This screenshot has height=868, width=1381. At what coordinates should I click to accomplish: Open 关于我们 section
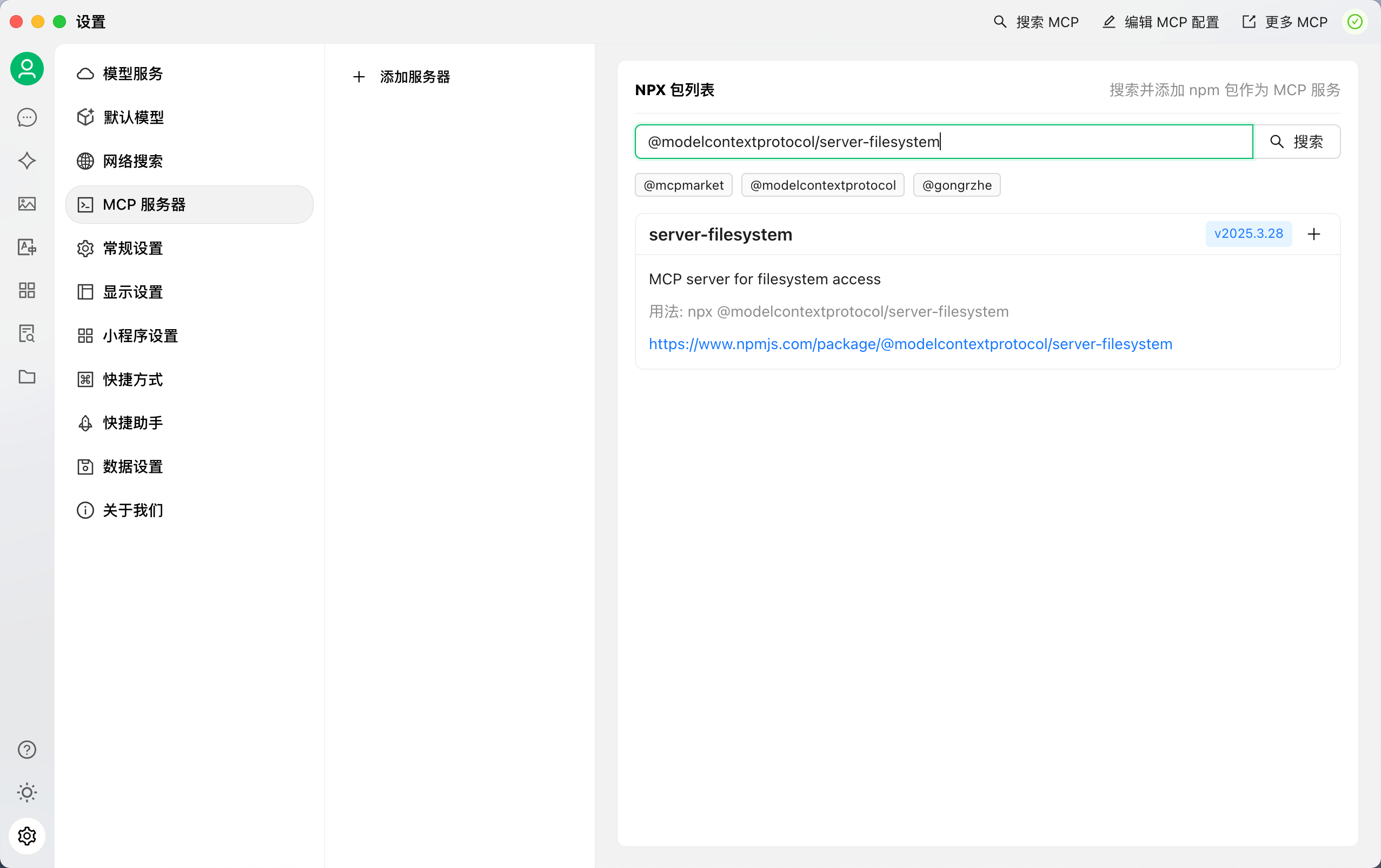(x=189, y=510)
